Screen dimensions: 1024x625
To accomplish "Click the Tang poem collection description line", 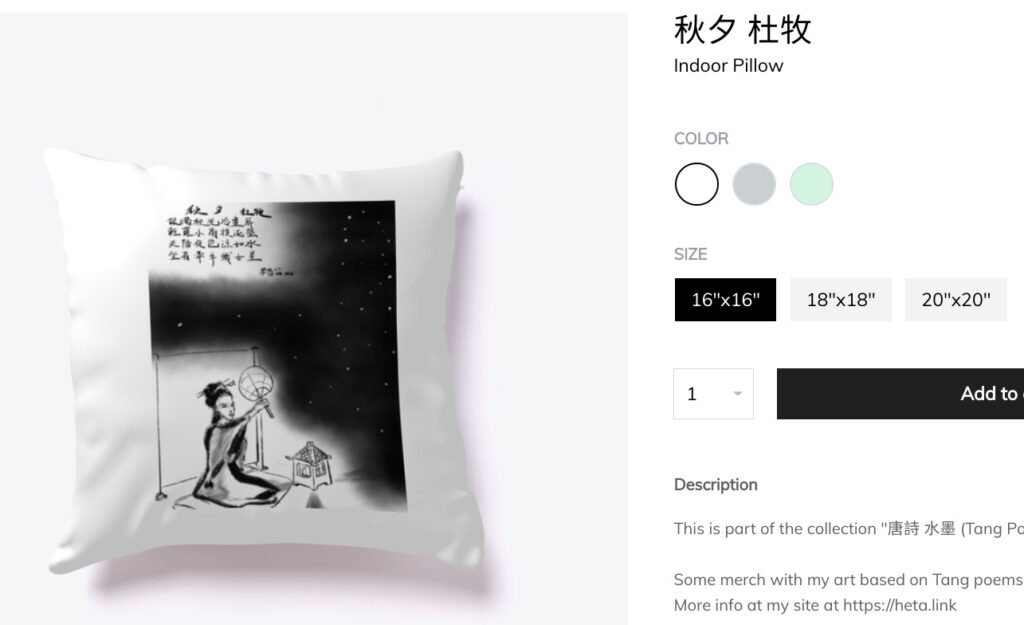I will tap(848, 528).
